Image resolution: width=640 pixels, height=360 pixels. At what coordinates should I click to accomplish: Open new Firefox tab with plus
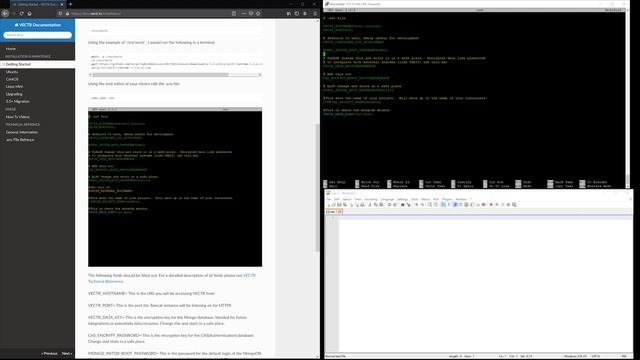70,4
